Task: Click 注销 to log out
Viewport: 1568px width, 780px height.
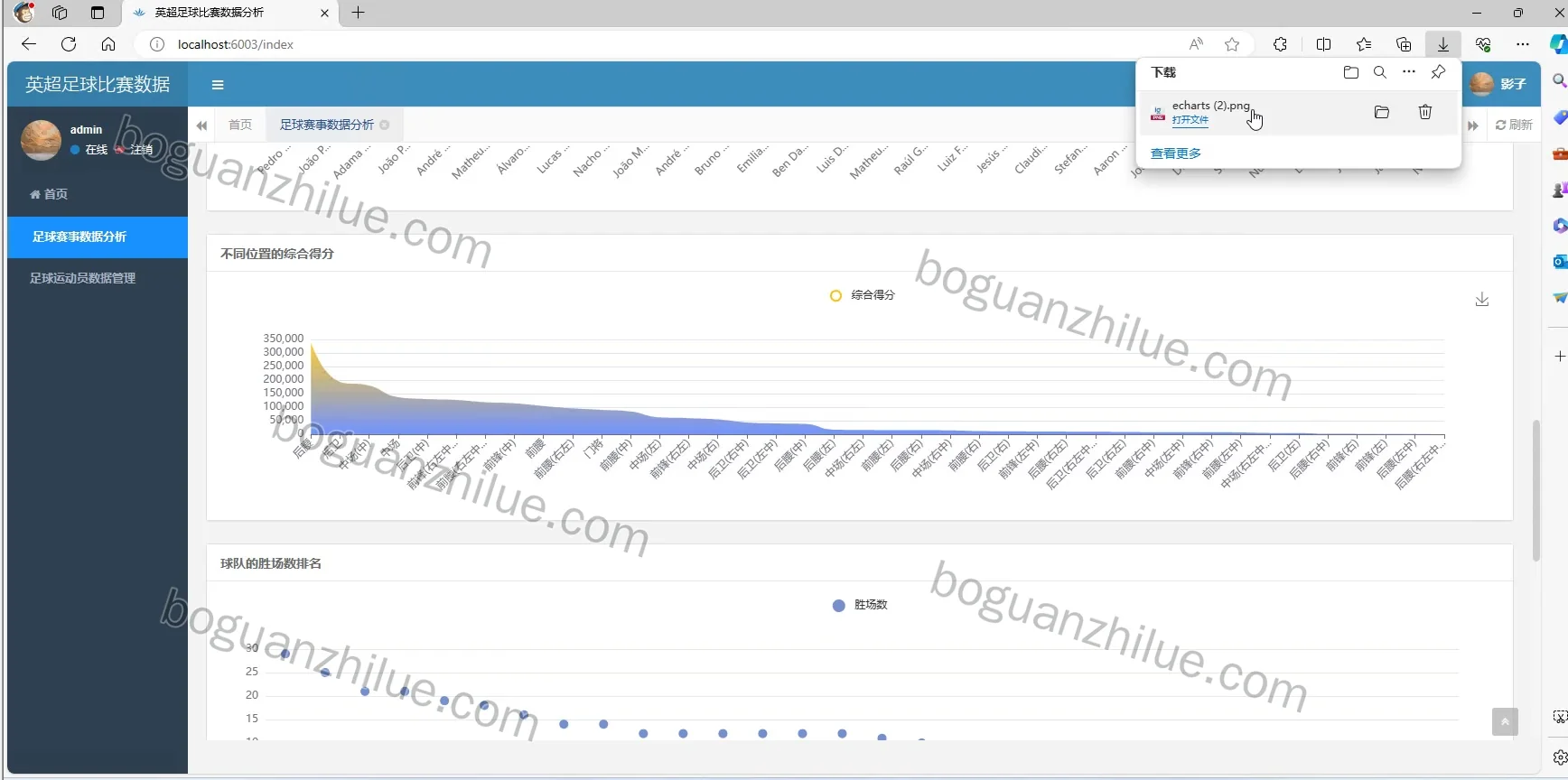Action: pyautogui.click(x=135, y=150)
